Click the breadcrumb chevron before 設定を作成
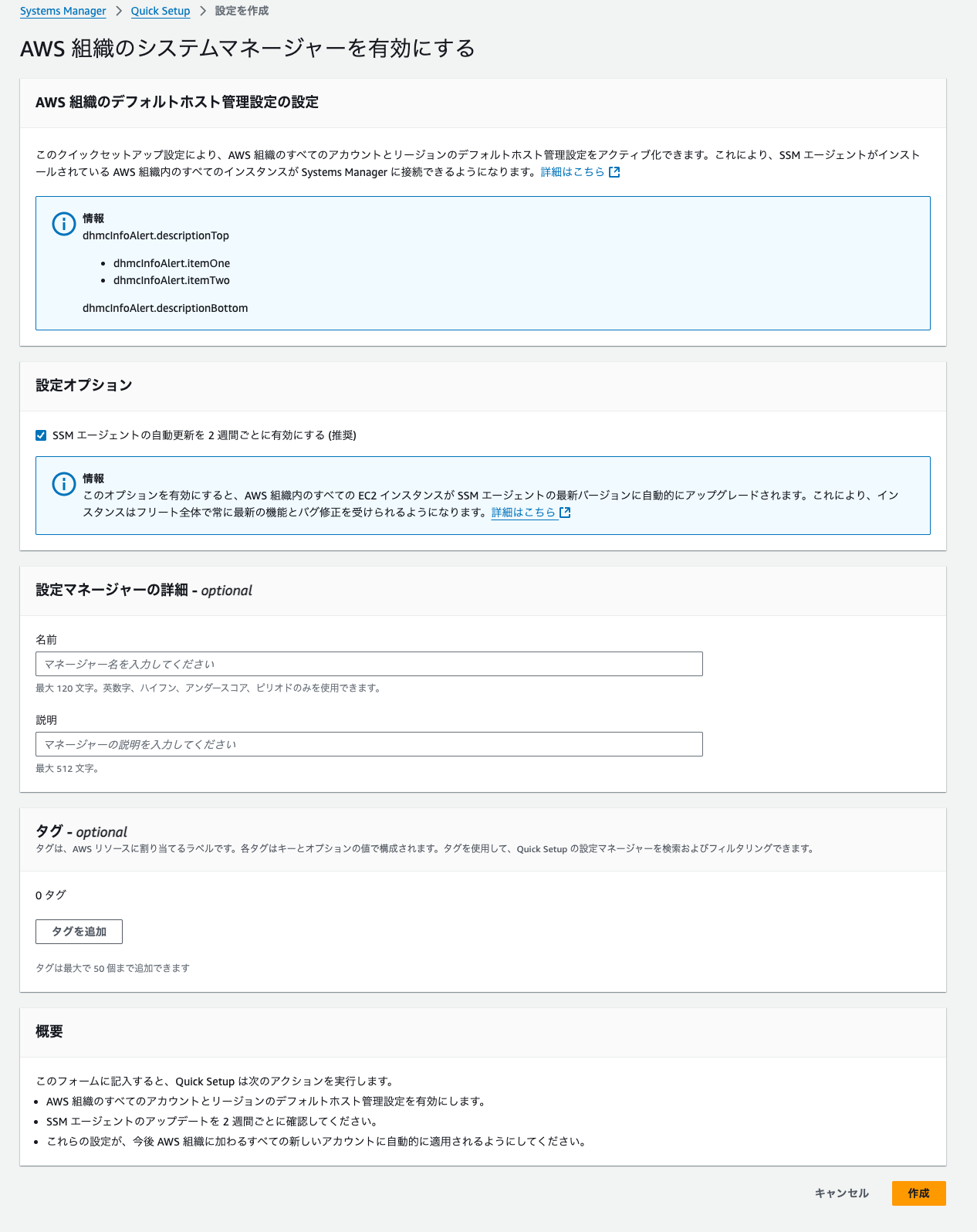Viewport: 977px width, 1232px height. click(x=203, y=11)
